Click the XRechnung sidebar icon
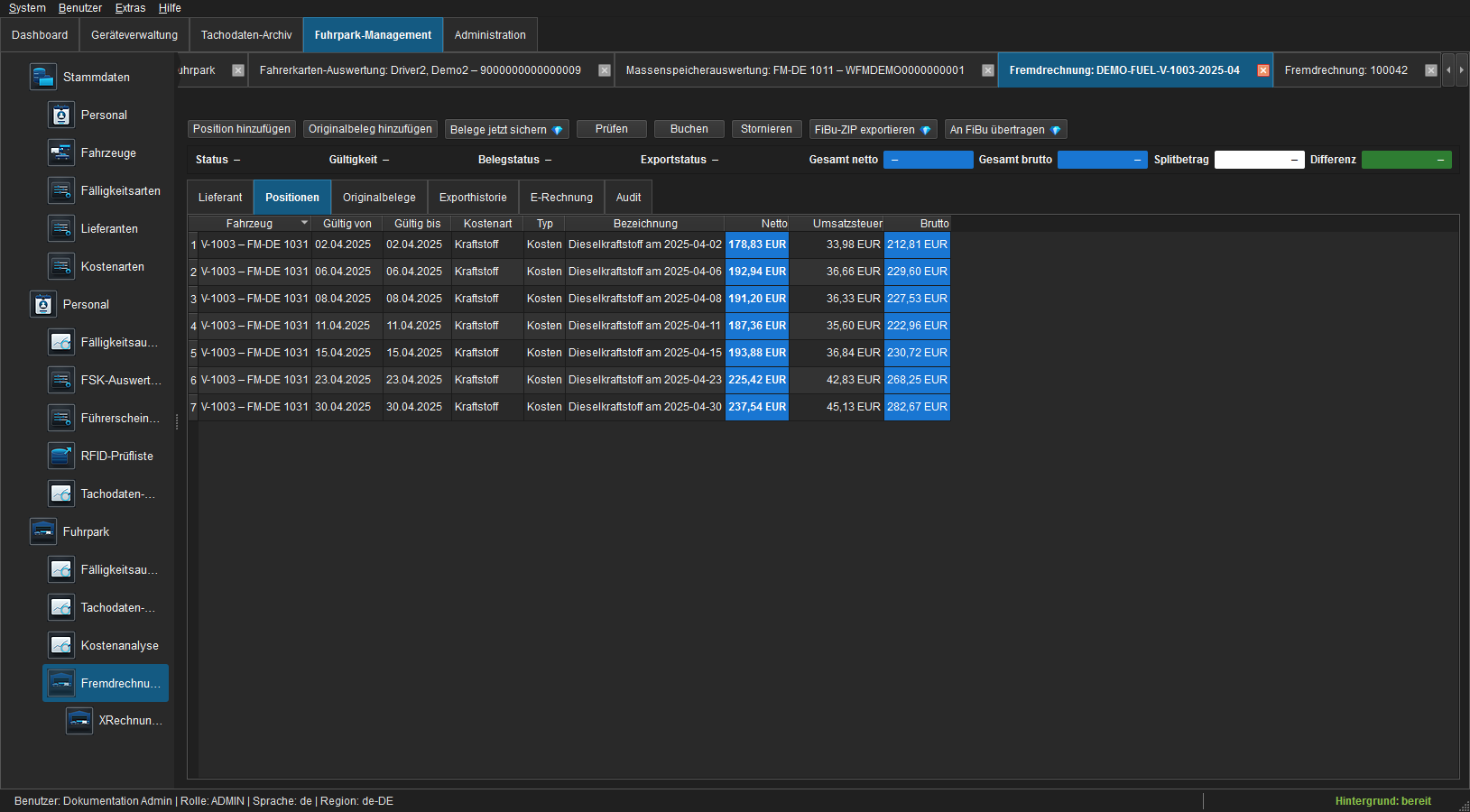The height and width of the screenshot is (812, 1470). tap(79, 720)
